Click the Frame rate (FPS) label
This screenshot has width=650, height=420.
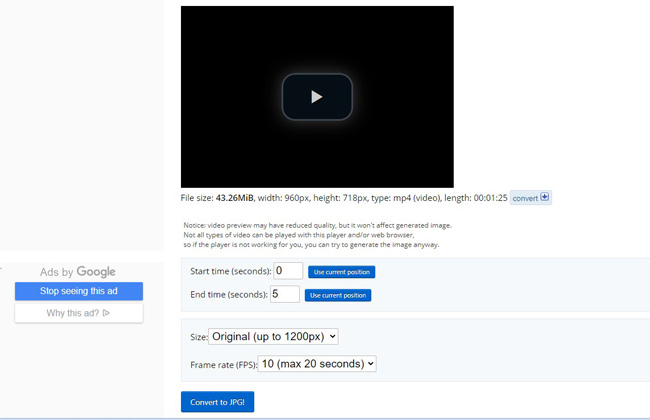pos(223,365)
